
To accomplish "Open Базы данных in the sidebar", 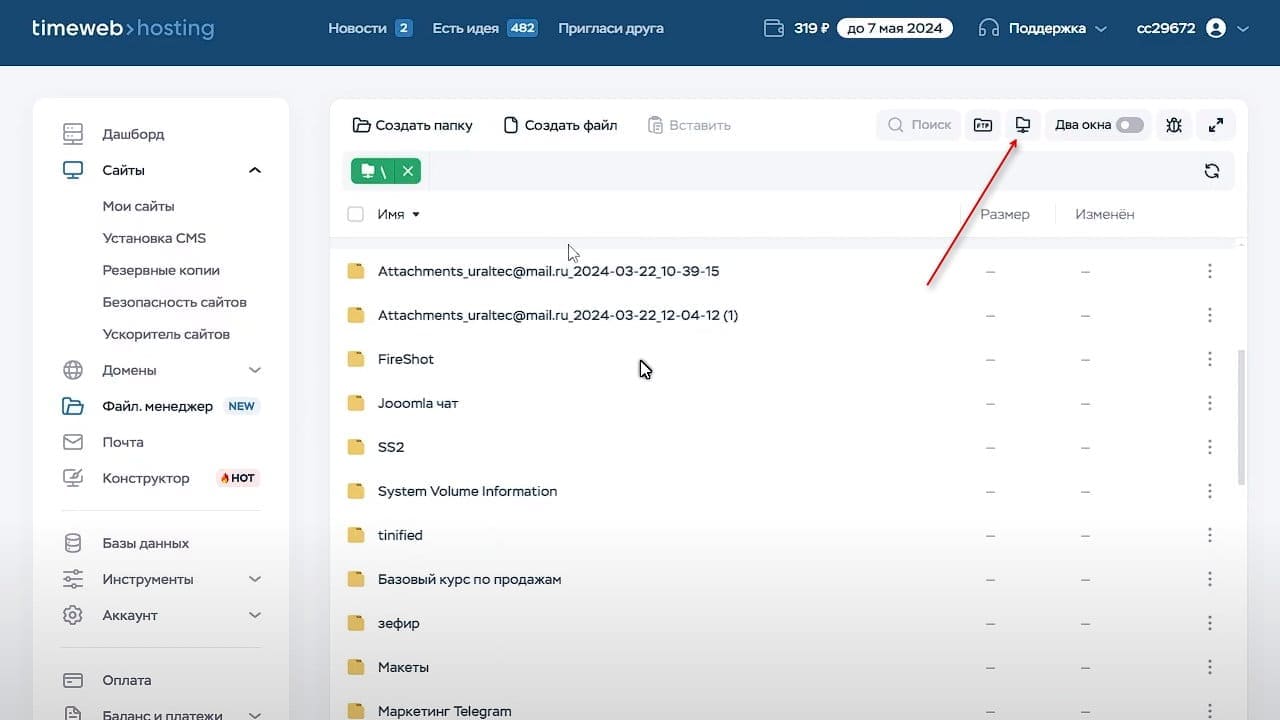I will 145,544.
